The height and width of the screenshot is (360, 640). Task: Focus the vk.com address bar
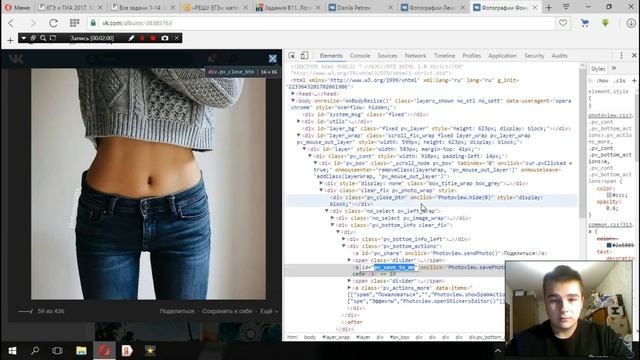point(322,23)
